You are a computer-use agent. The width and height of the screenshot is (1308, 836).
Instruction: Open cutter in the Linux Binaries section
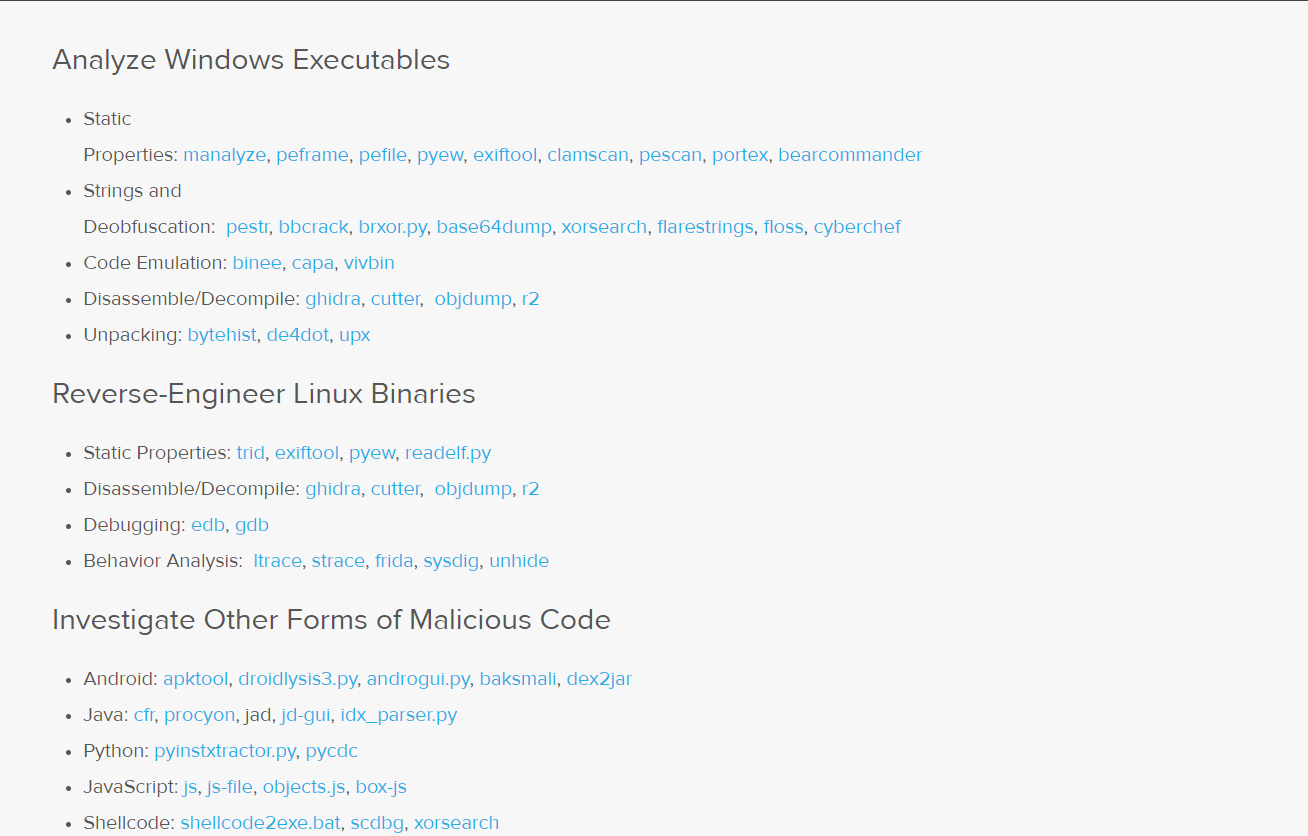396,489
